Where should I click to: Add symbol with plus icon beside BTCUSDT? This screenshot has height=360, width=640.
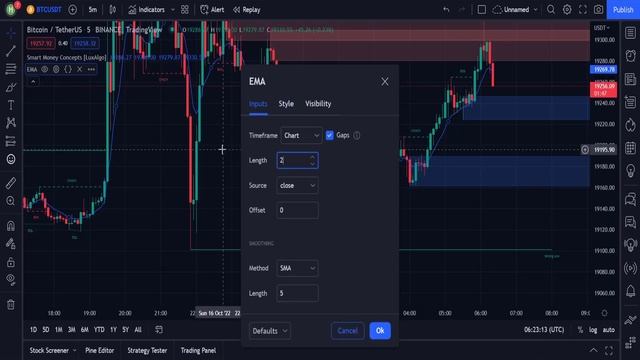(x=73, y=10)
